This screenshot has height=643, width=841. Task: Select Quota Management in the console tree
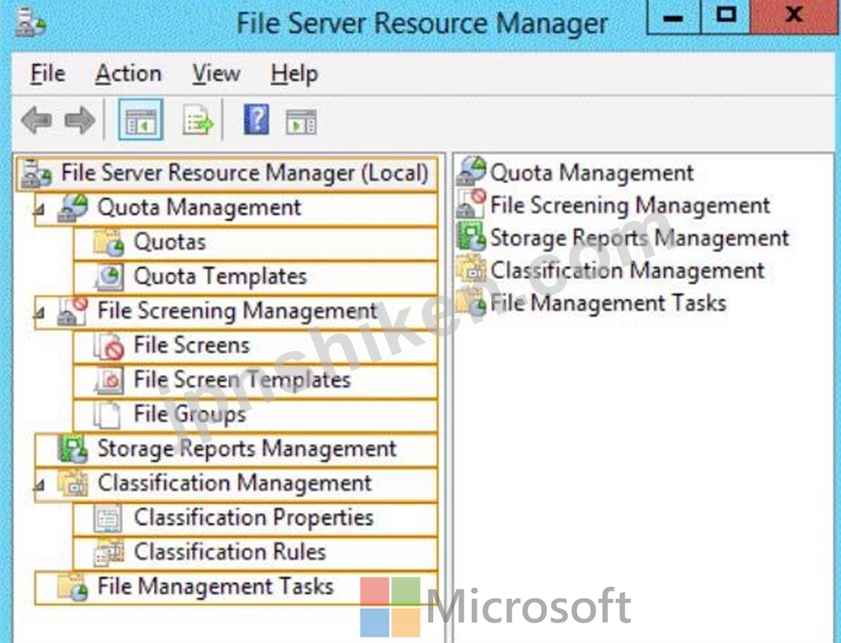tap(236, 208)
